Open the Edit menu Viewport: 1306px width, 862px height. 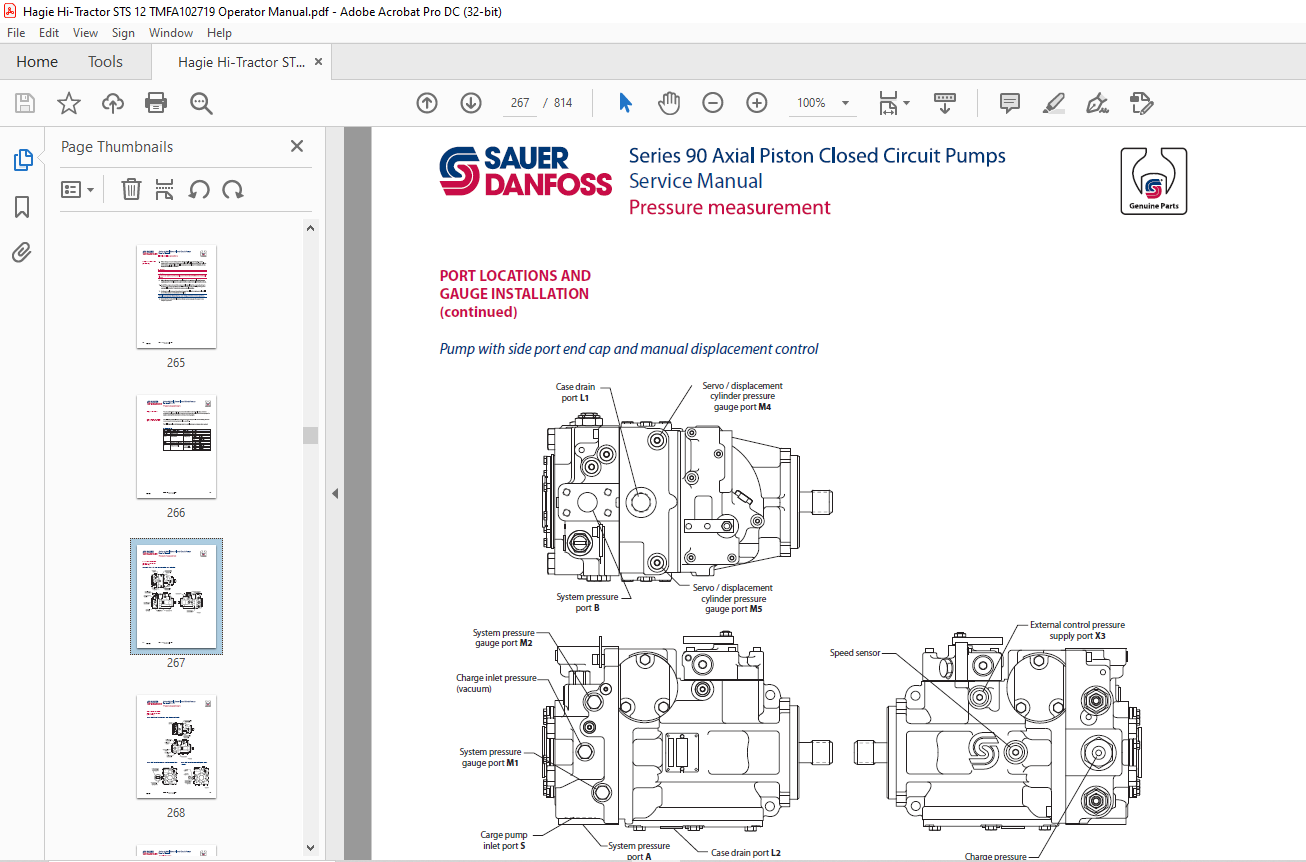(x=49, y=33)
